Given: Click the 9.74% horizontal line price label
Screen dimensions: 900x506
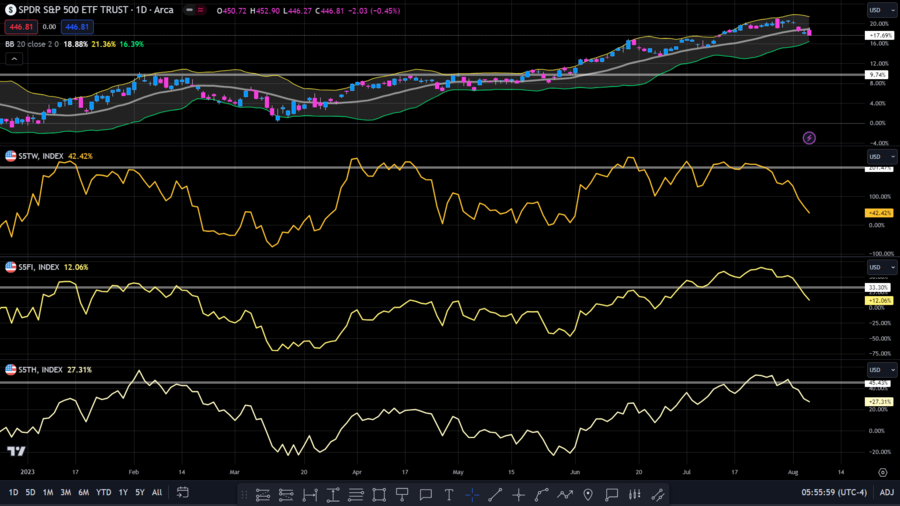Looking at the screenshot, I should click(878, 75).
